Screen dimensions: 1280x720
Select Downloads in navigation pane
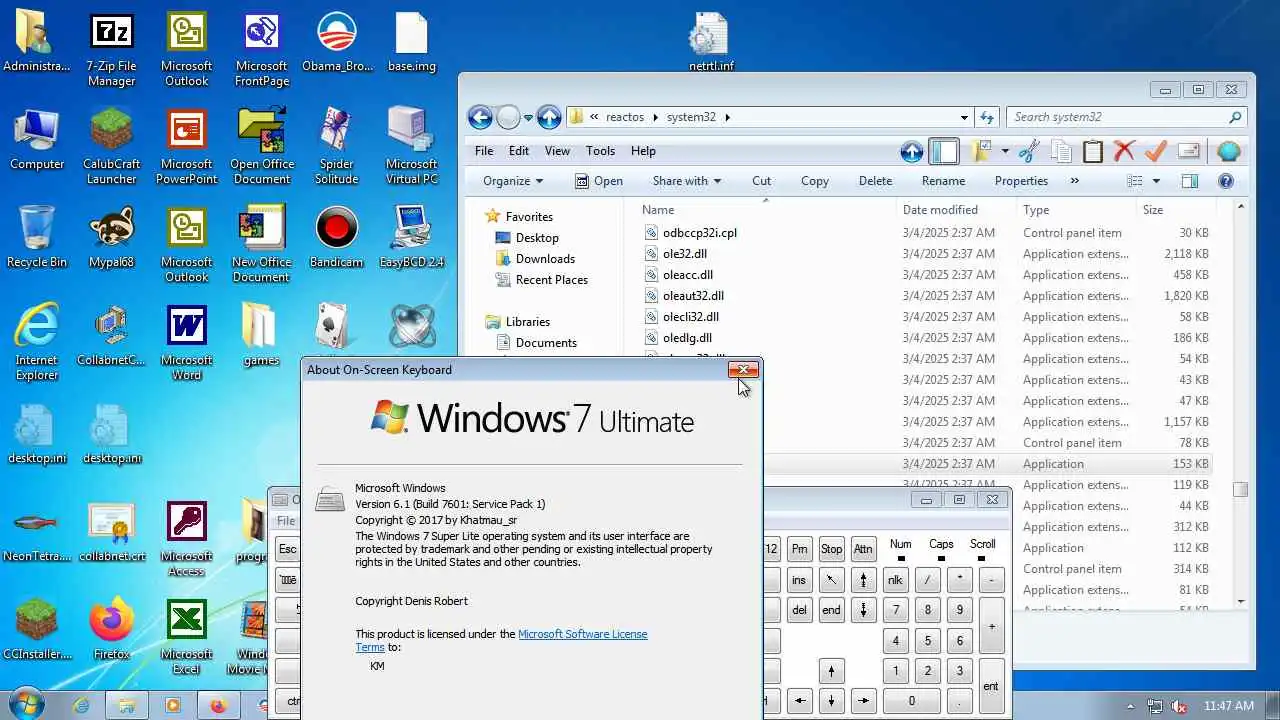tap(545, 259)
